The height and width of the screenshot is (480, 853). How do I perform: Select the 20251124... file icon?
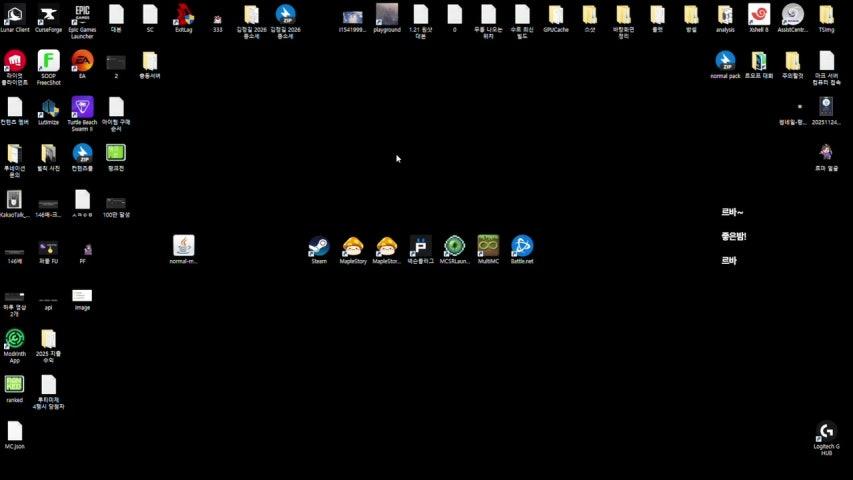coord(826,107)
